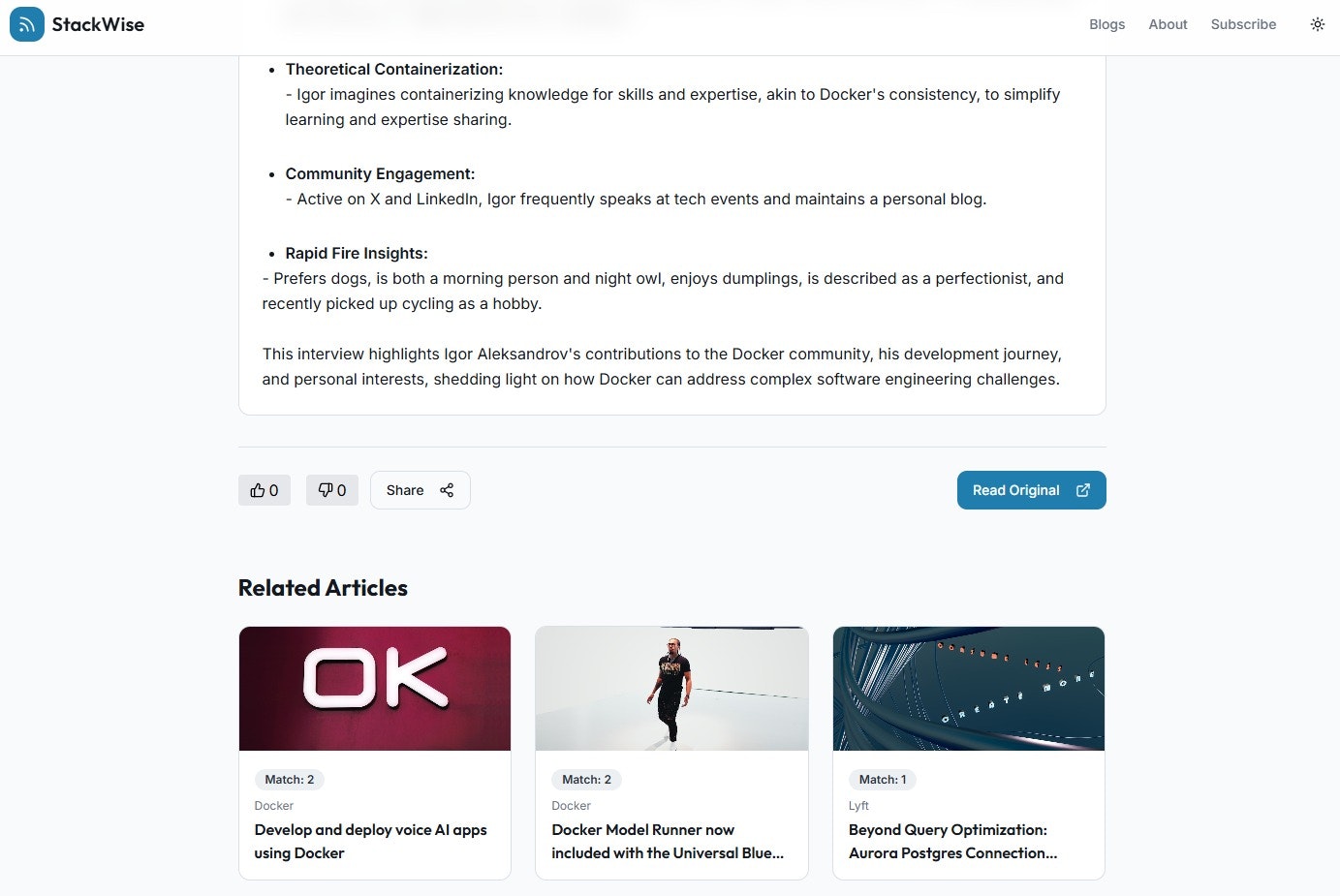The width and height of the screenshot is (1340, 896).
Task: Toggle dislike on this article
Action: coord(331,490)
